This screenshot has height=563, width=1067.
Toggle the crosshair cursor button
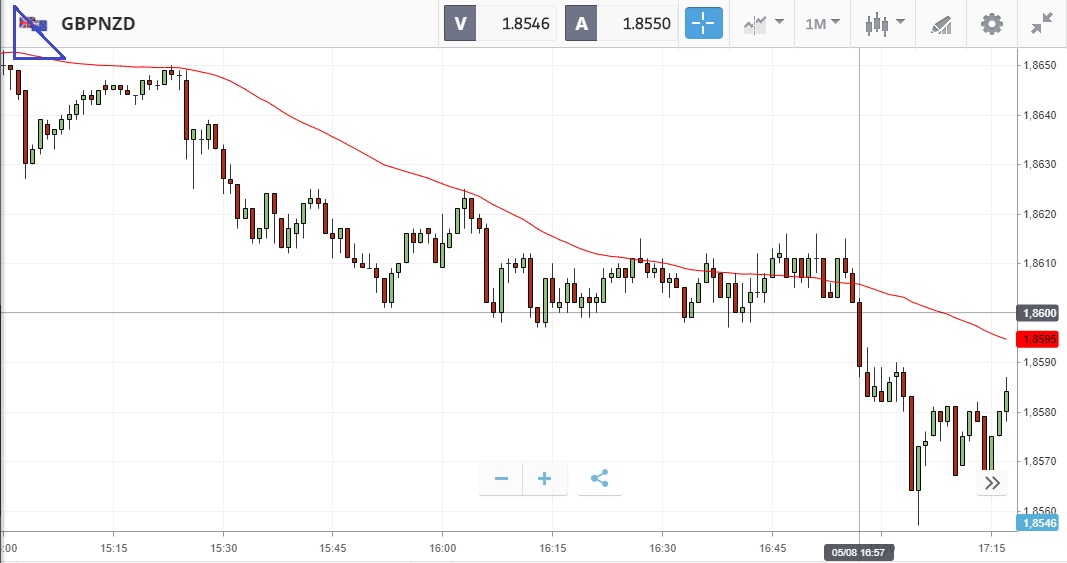(703, 23)
